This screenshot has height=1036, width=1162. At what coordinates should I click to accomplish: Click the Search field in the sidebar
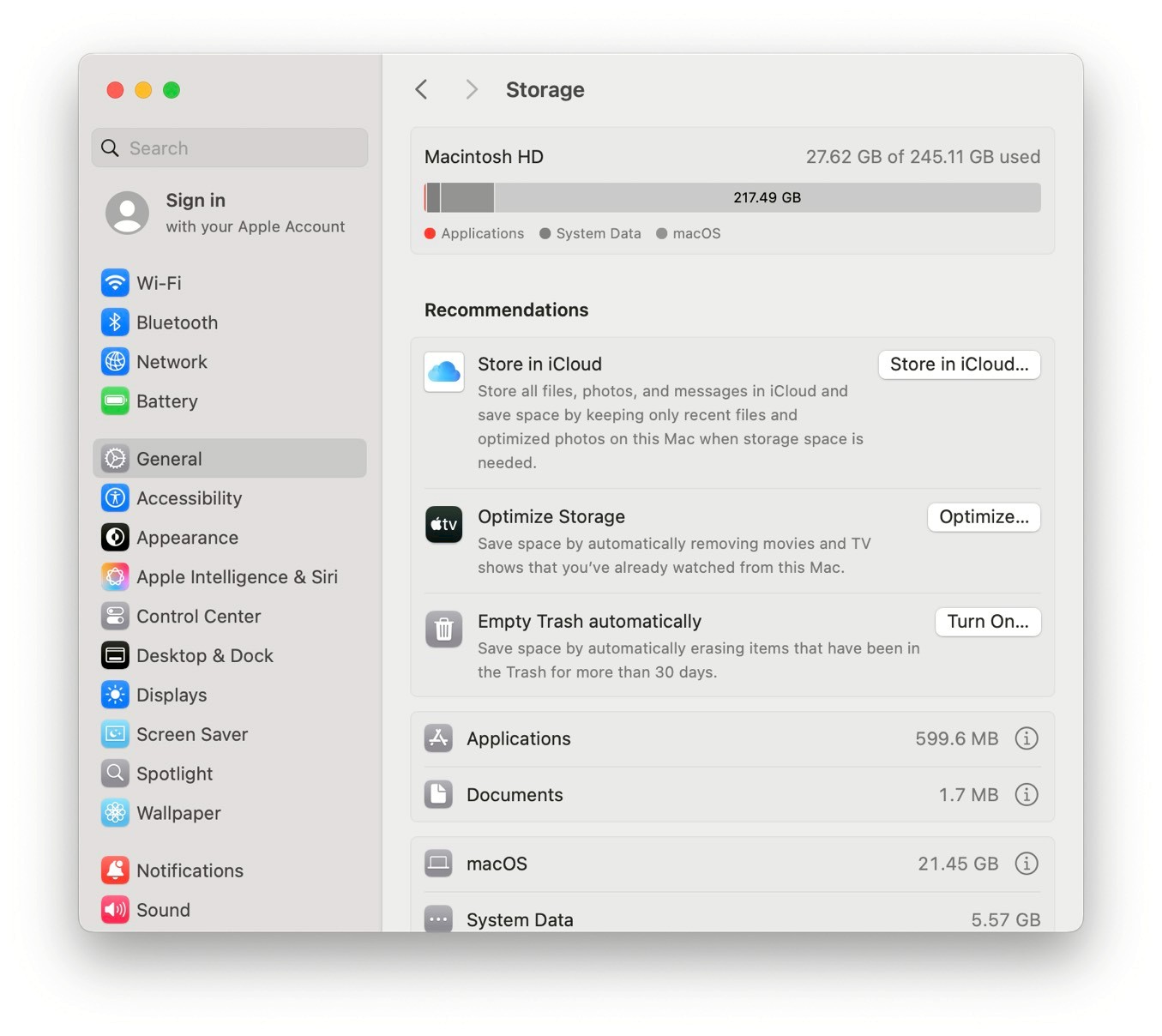[229, 148]
